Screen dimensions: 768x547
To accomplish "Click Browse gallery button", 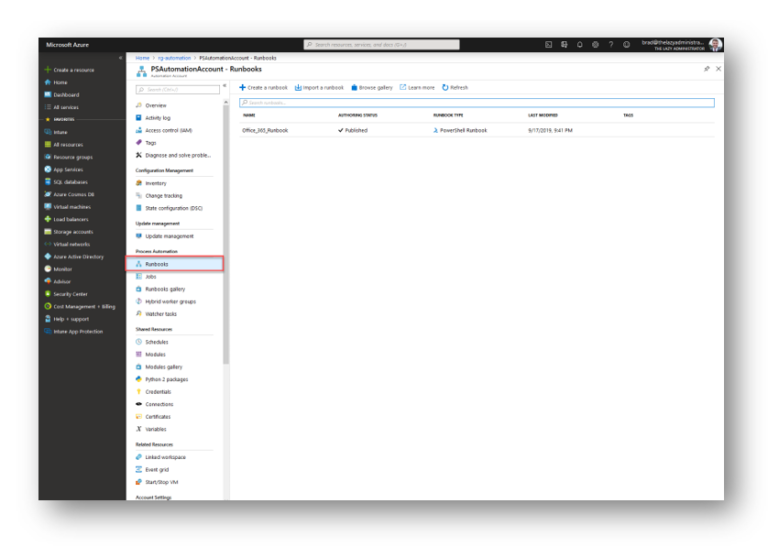I will (372, 88).
